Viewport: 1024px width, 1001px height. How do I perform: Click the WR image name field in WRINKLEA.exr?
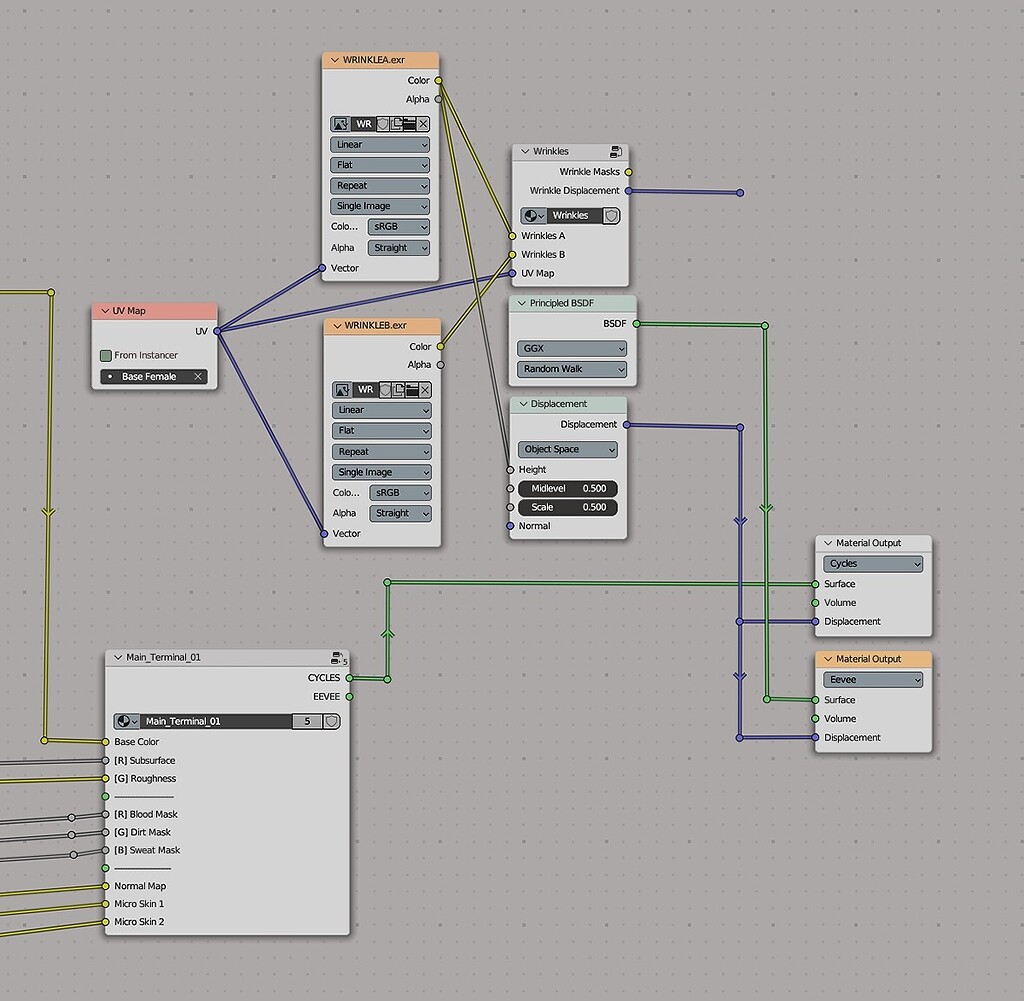[x=363, y=124]
